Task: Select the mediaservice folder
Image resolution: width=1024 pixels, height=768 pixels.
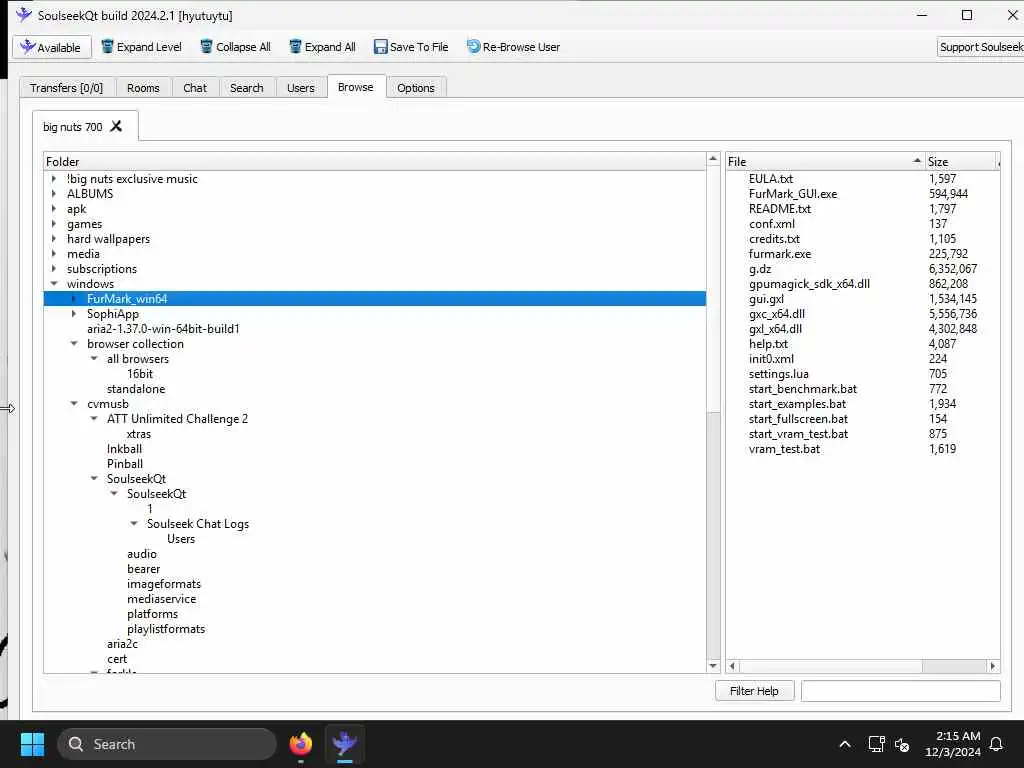Action: pos(161,599)
